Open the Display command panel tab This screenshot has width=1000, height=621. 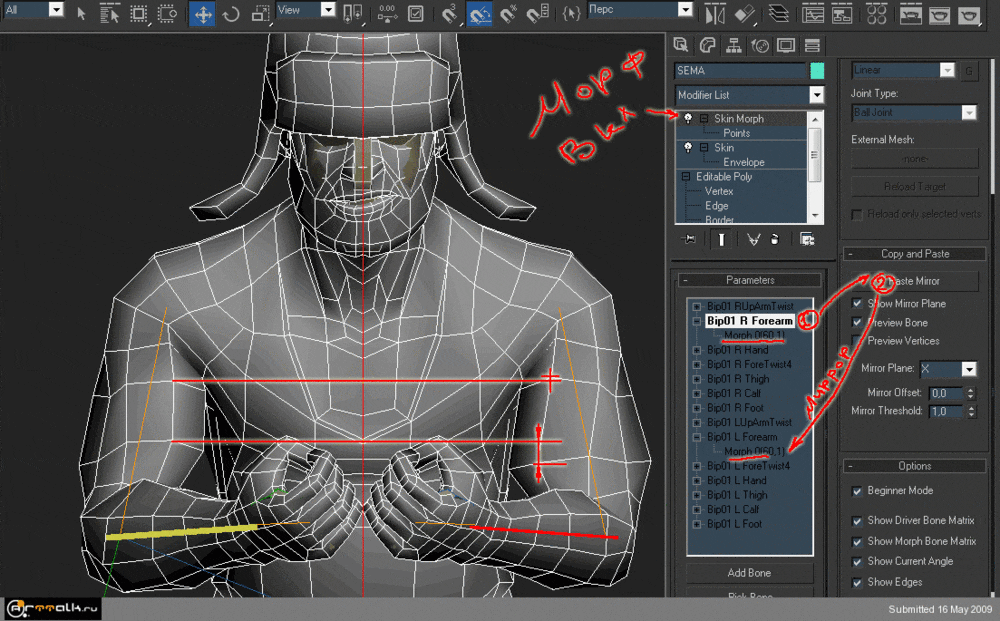click(x=786, y=45)
